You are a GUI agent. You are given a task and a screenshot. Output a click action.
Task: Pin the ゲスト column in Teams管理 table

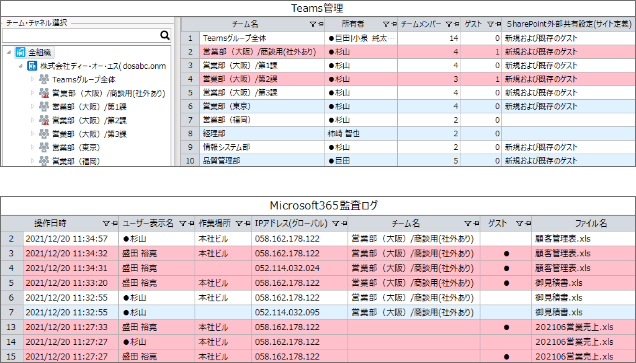pos(498,24)
